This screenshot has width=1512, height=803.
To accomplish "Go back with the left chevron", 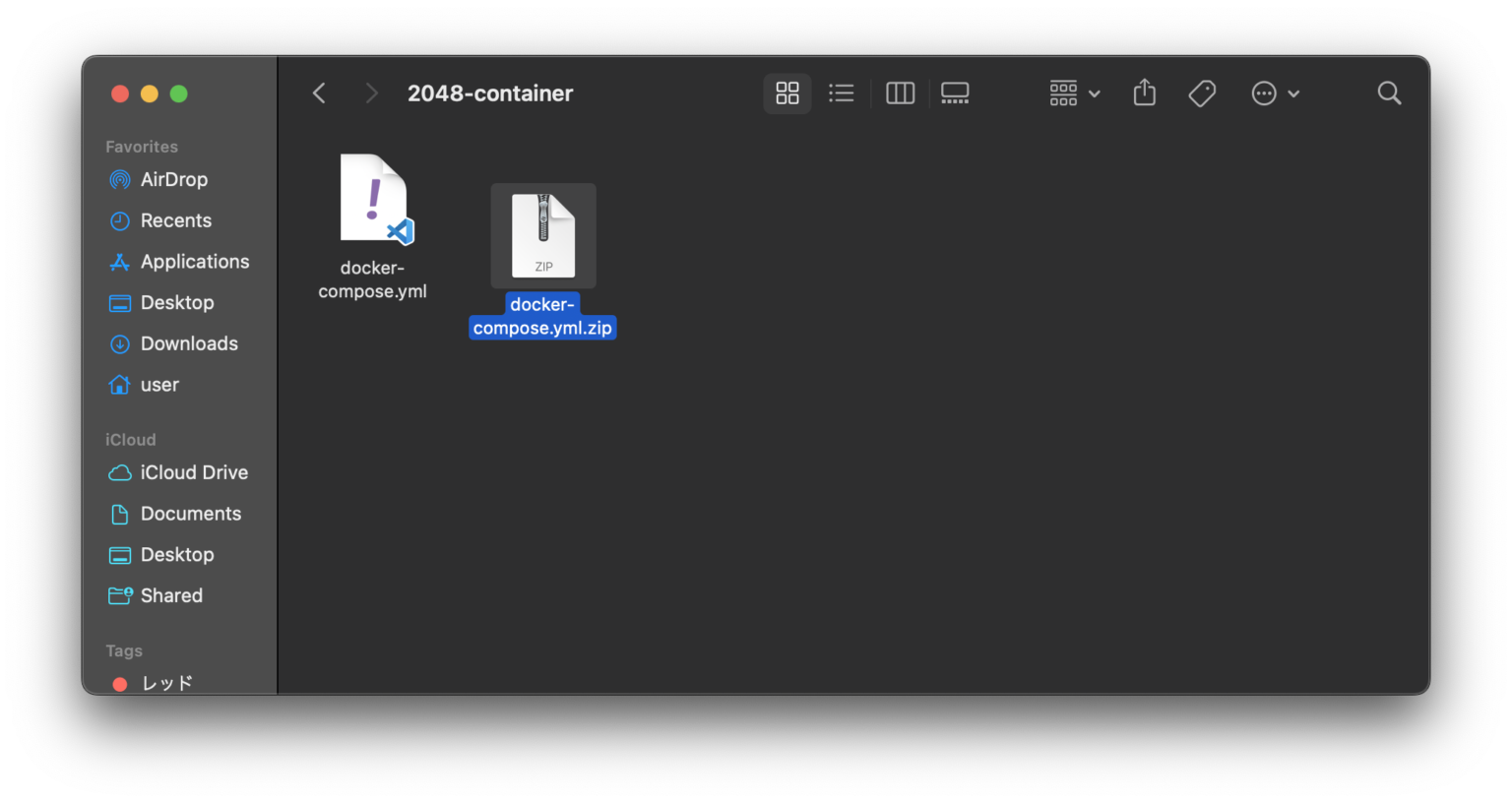I will click(x=319, y=93).
